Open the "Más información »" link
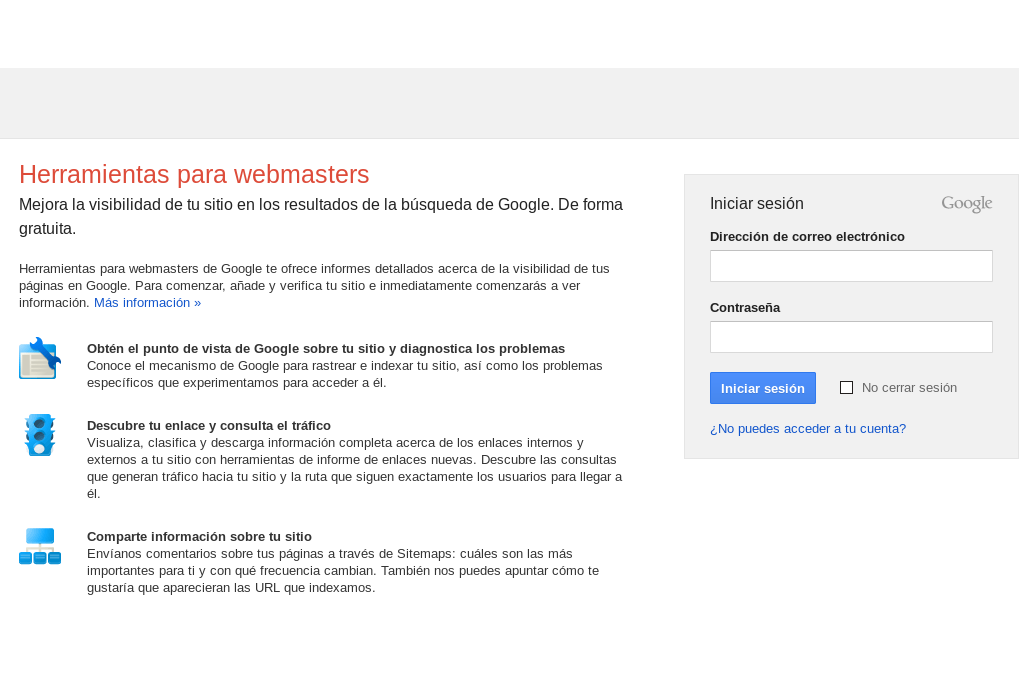The width and height of the screenshot is (1019, 688). click(147, 303)
